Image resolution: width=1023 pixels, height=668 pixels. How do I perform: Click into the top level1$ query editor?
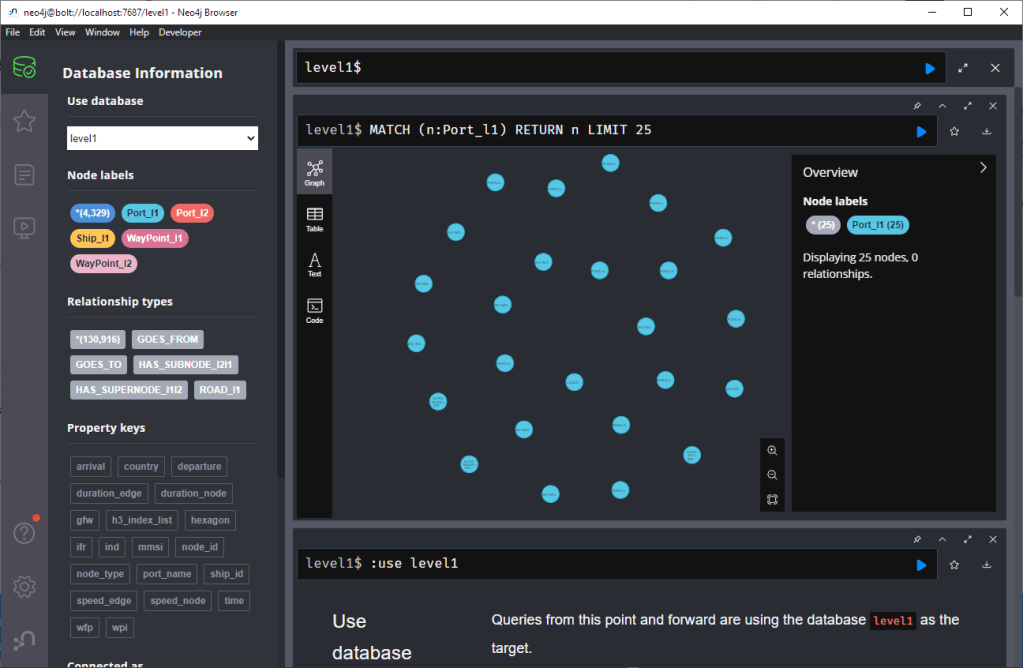pyautogui.click(x=600, y=68)
